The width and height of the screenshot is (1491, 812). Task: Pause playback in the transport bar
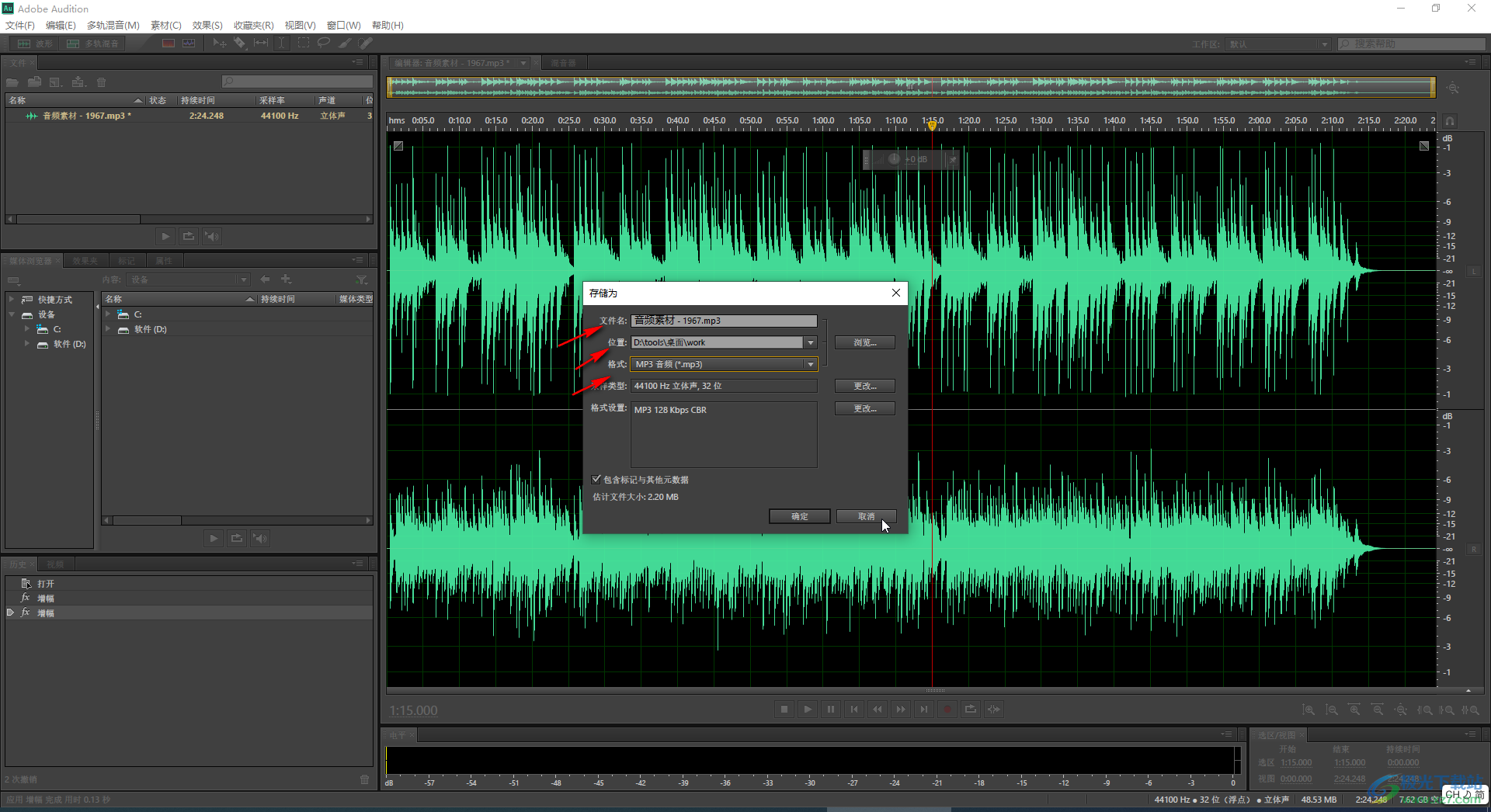tap(831, 709)
